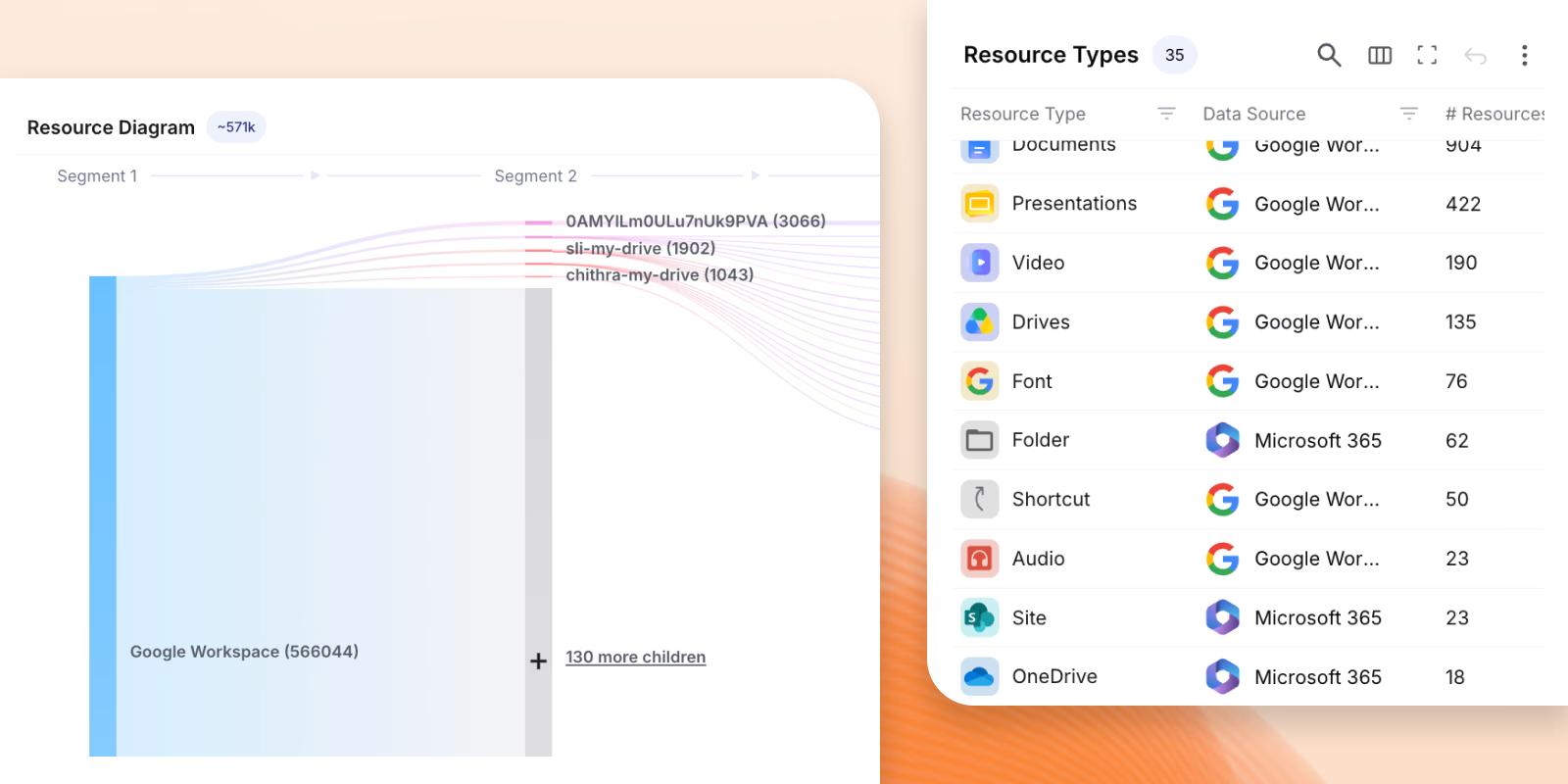Viewport: 1568px width, 784px height.
Task: Click the Resource Diagram title
Action: [x=111, y=127]
